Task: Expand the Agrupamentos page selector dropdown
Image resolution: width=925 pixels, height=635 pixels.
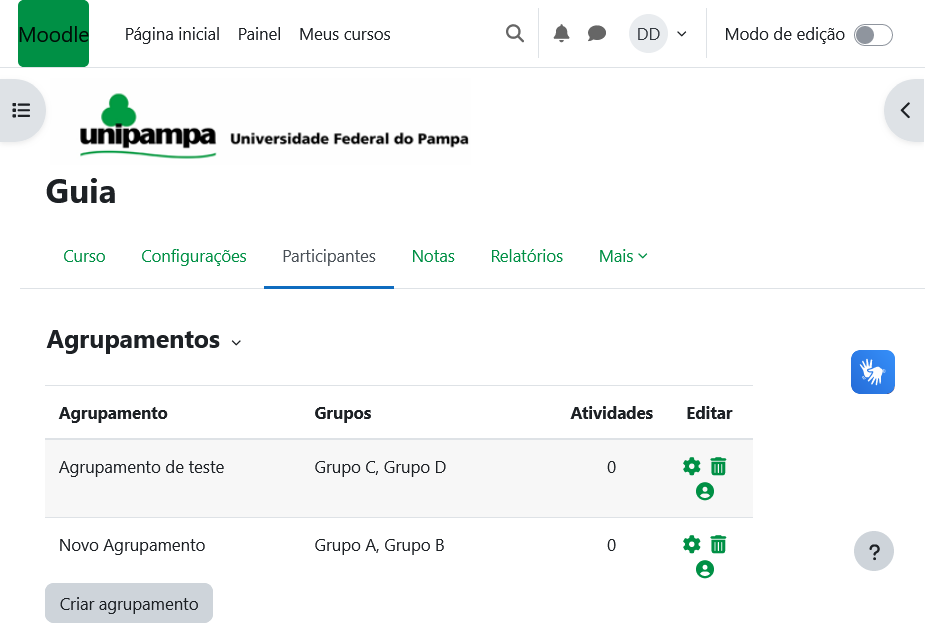Action: tap(236, 342)
